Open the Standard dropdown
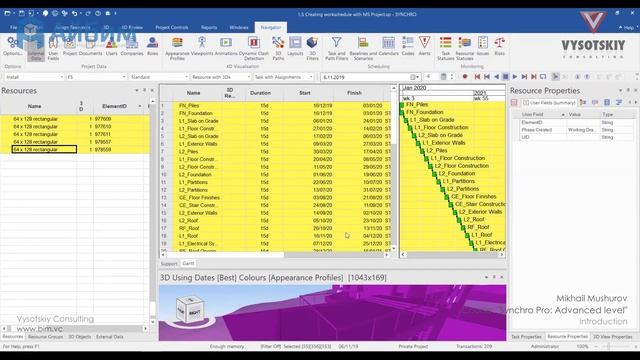This screenshot has height=360, width=640. point(159,77)
